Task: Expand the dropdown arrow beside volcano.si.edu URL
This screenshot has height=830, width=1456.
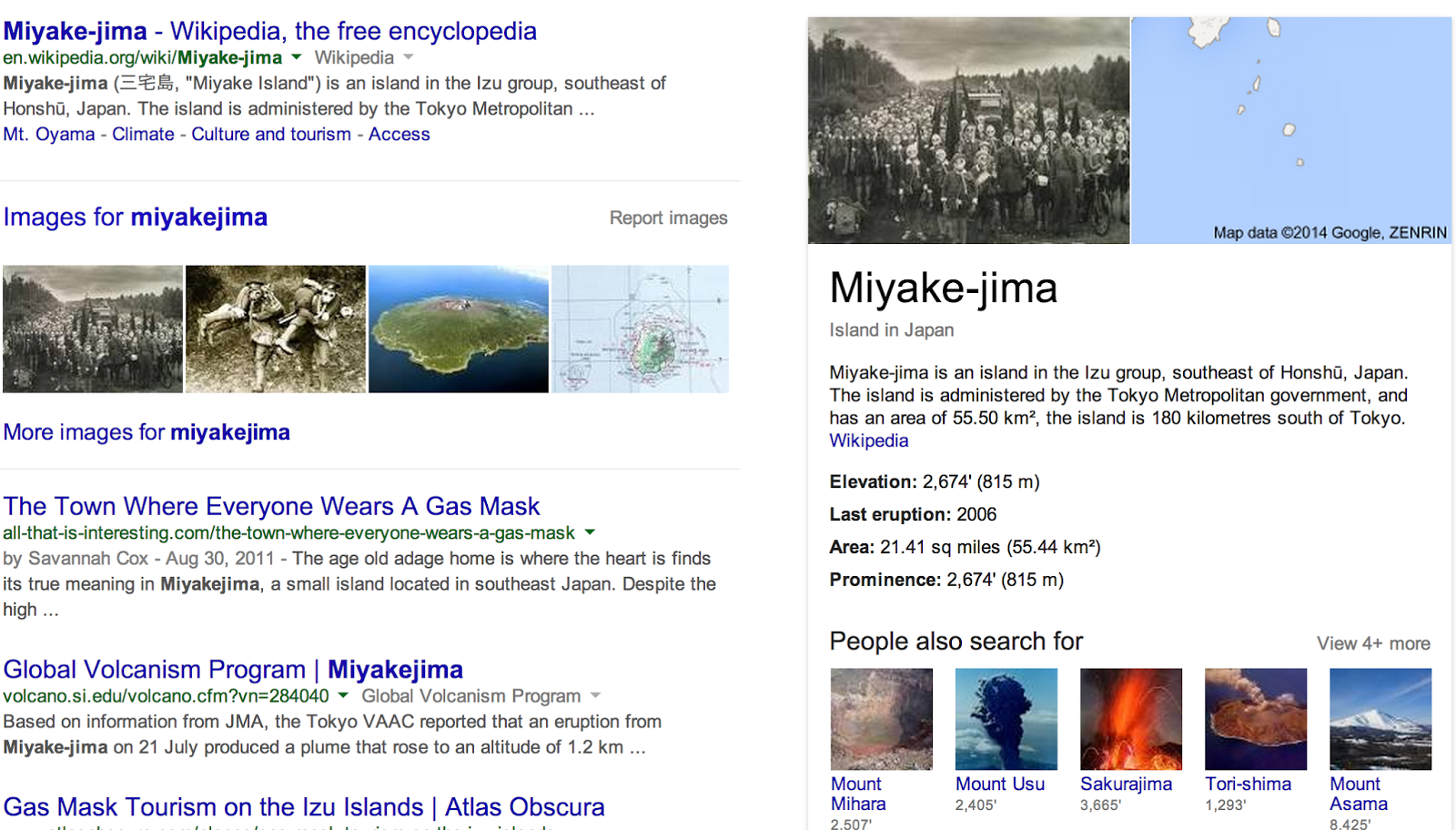Action: pyautogui.click(x=343, y=695)
